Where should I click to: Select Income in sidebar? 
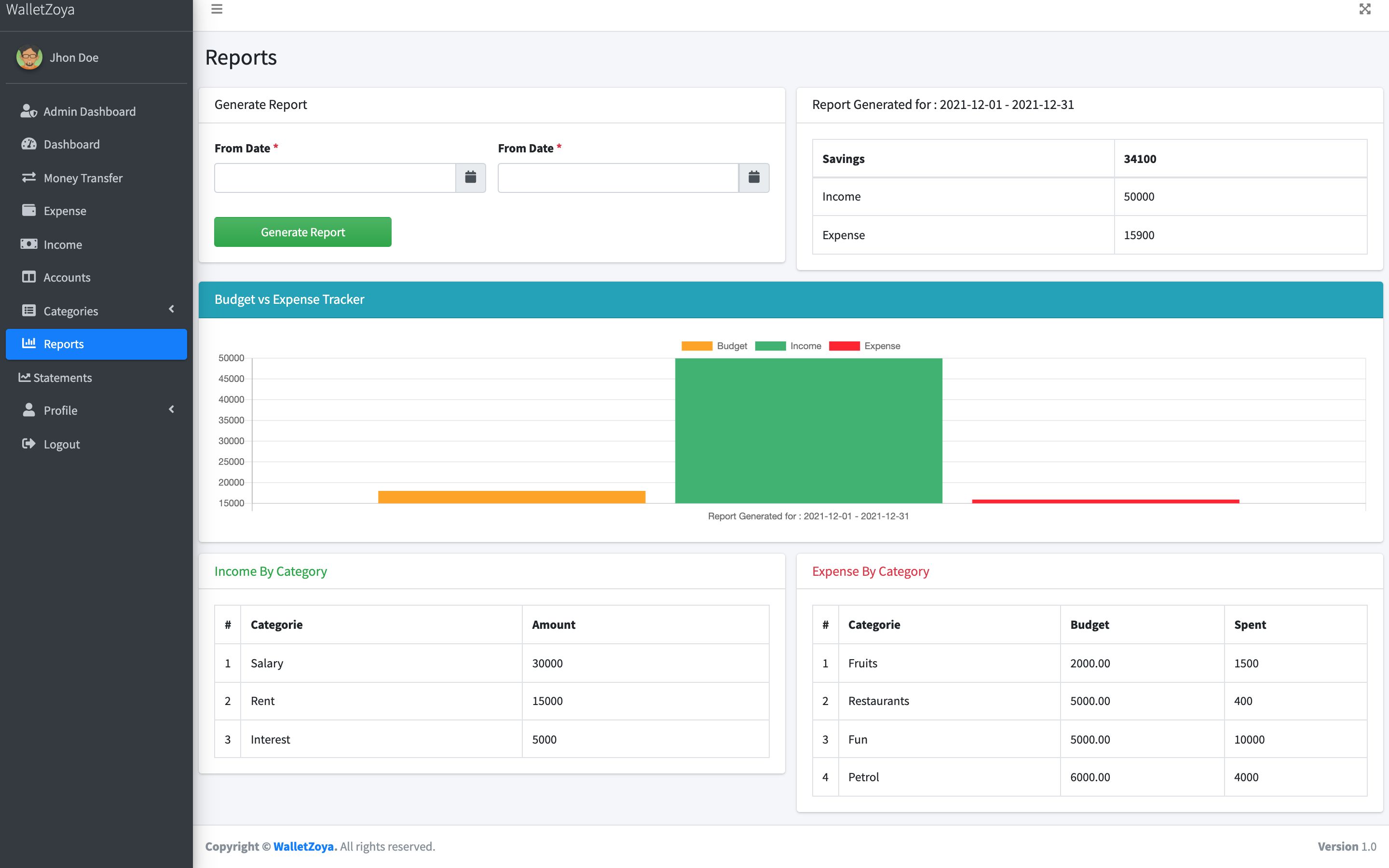click(96, 244)
